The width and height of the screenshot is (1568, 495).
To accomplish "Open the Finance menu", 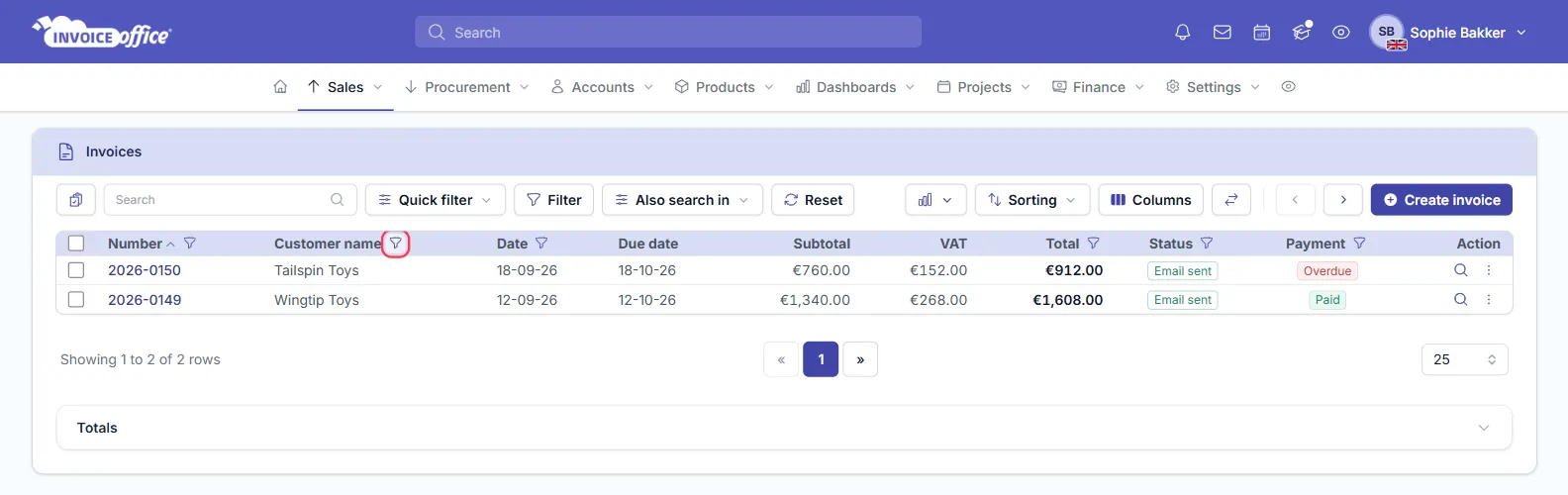I will click(x=1099, y=87).
